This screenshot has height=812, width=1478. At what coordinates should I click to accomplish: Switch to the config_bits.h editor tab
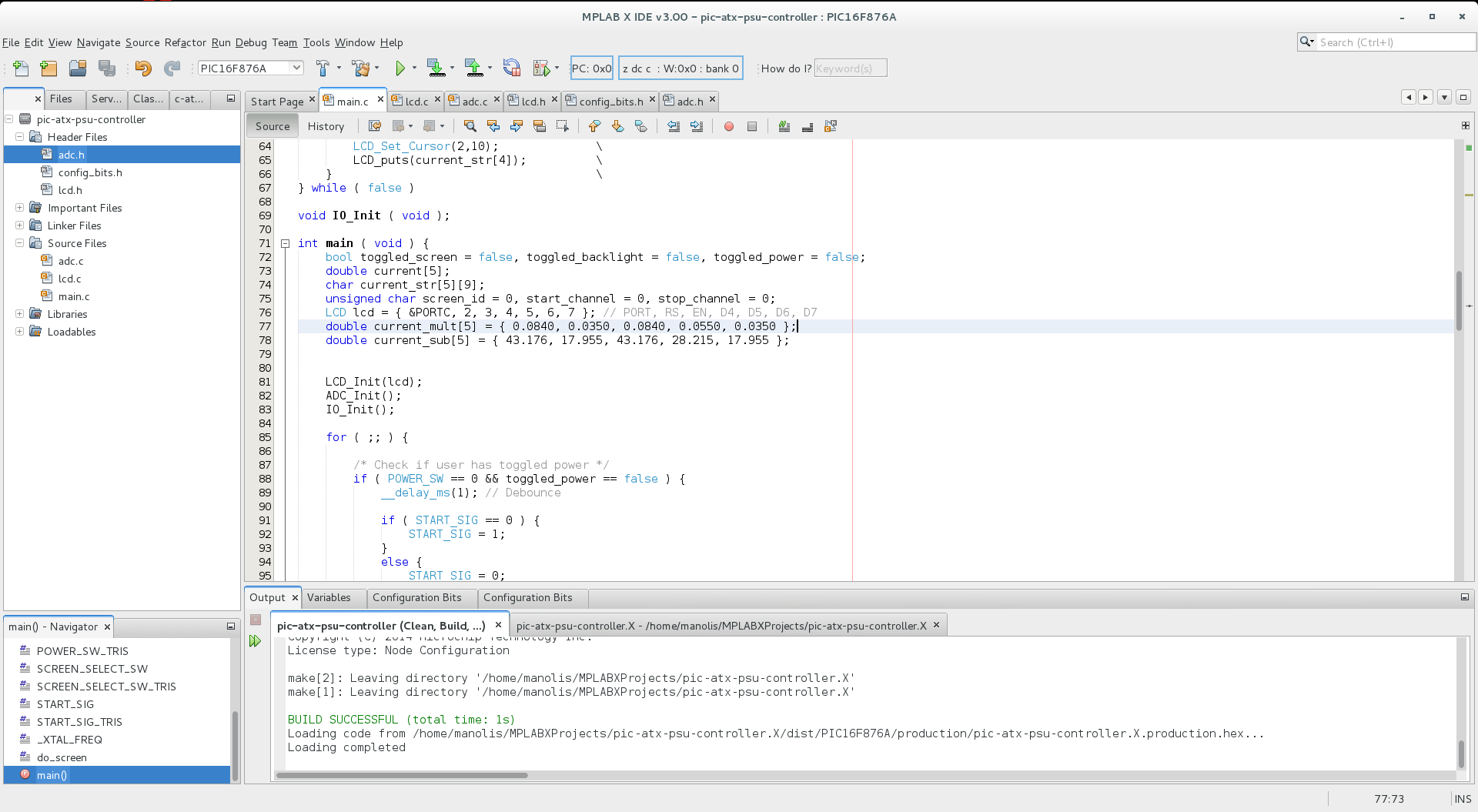(x=610, y=101)
